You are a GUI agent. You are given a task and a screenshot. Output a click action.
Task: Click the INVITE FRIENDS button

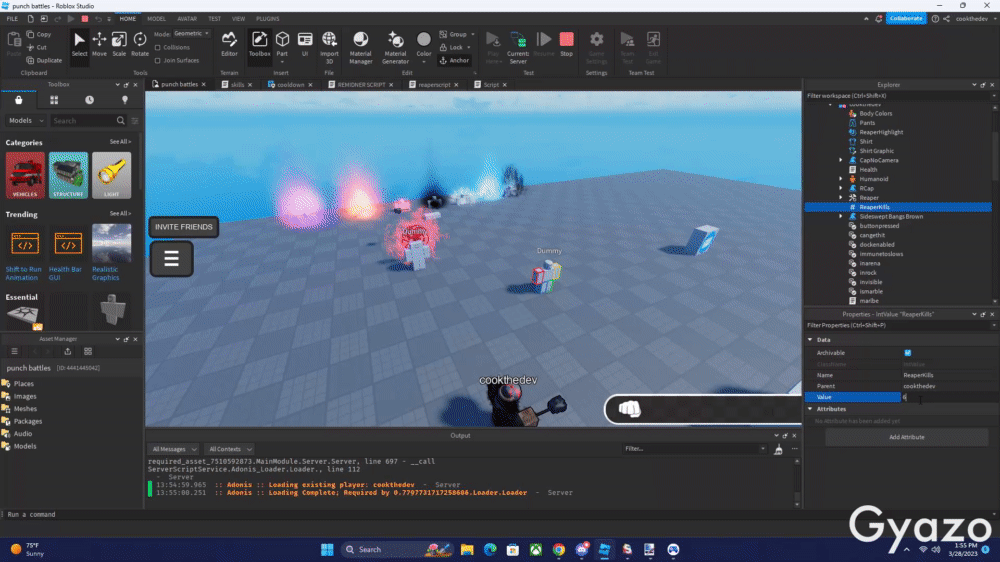click(x=184, y=227)
